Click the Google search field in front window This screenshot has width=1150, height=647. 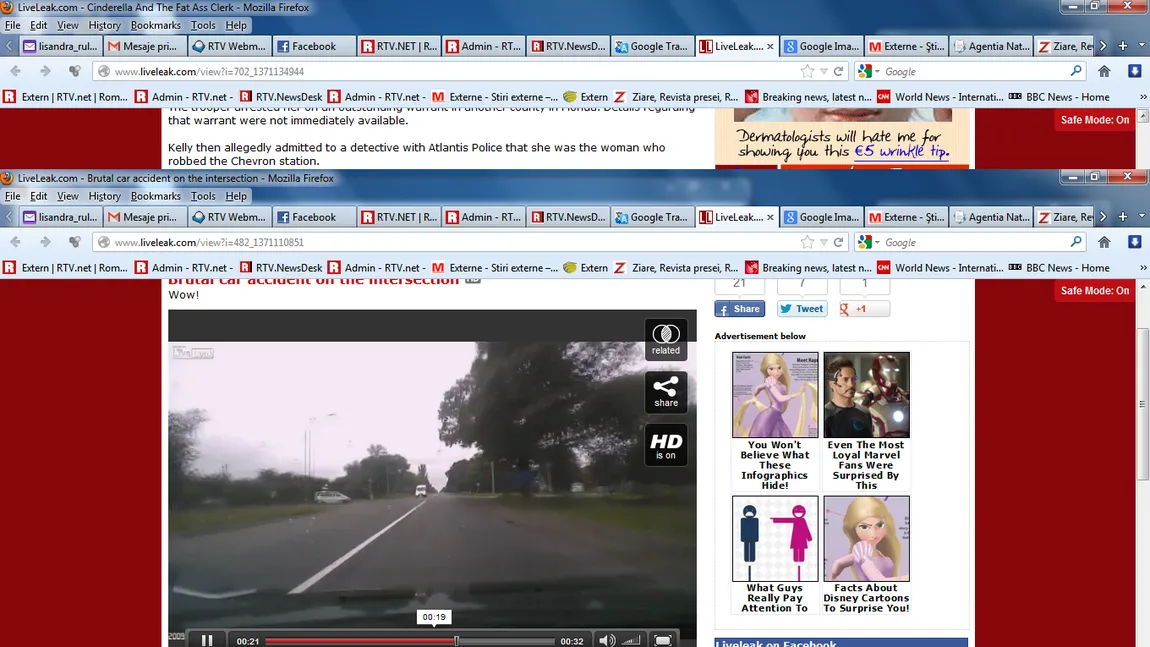[x=974, y=242]
